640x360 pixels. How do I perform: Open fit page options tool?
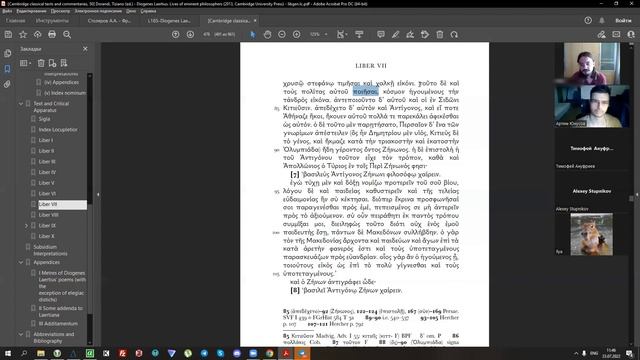coord(341,35)
